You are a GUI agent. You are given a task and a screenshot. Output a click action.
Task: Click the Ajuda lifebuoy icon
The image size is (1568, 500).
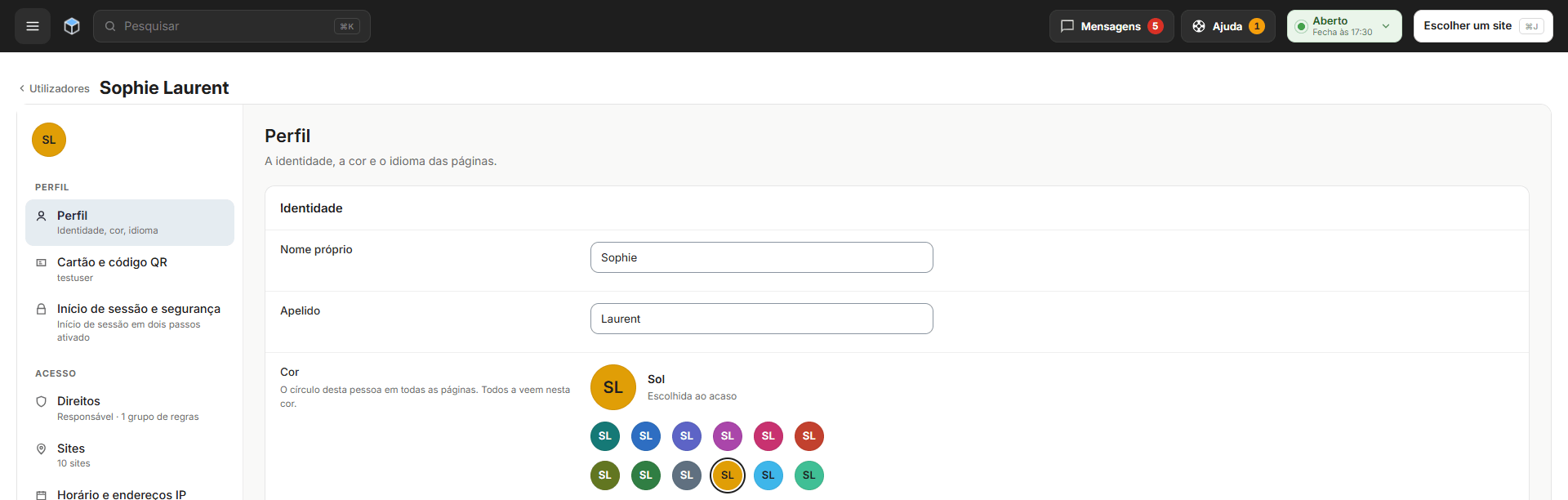point(1199,26)
